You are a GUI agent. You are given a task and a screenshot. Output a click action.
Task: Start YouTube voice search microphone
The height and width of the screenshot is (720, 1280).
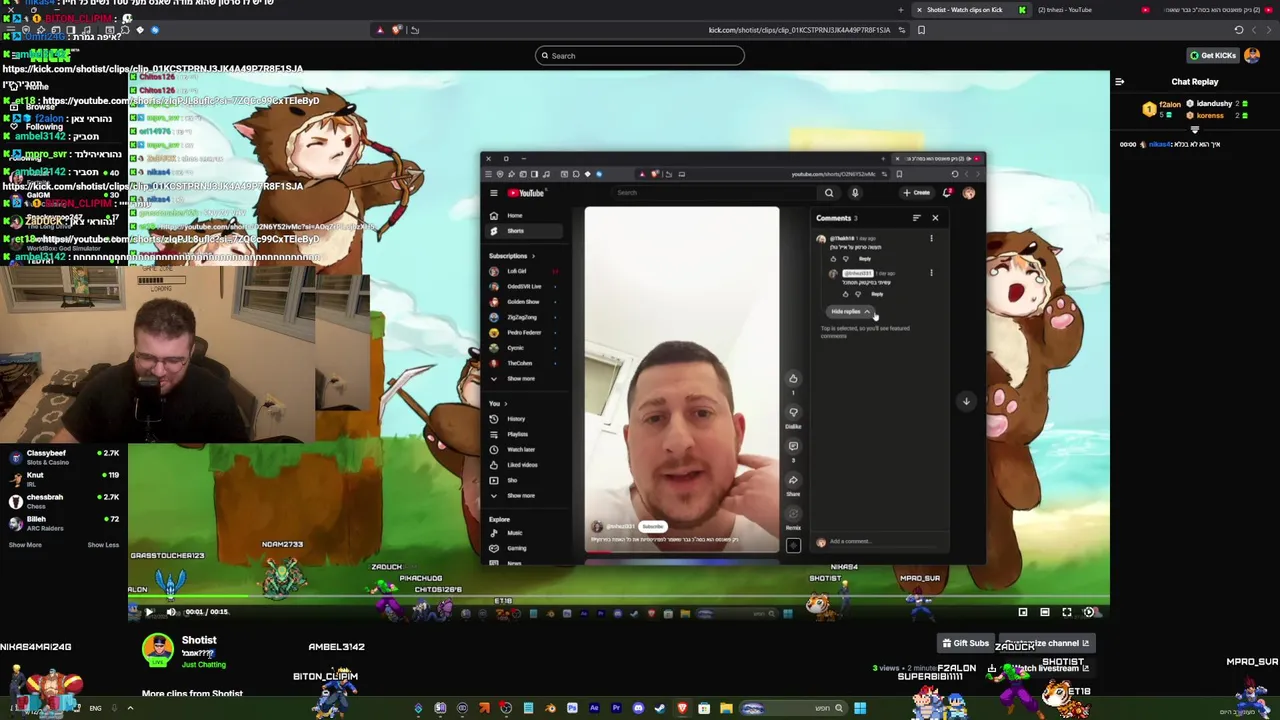point(855,193)
